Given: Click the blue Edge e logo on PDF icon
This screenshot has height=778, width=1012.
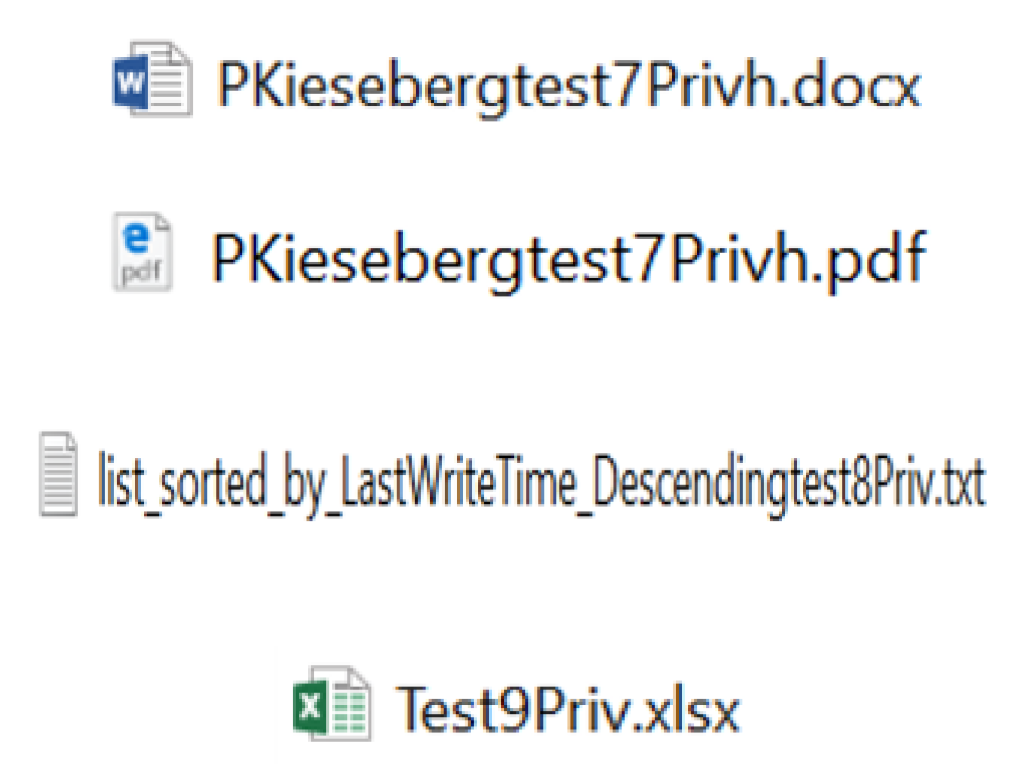Looking at the screenshot, I should tap(136, 238).
